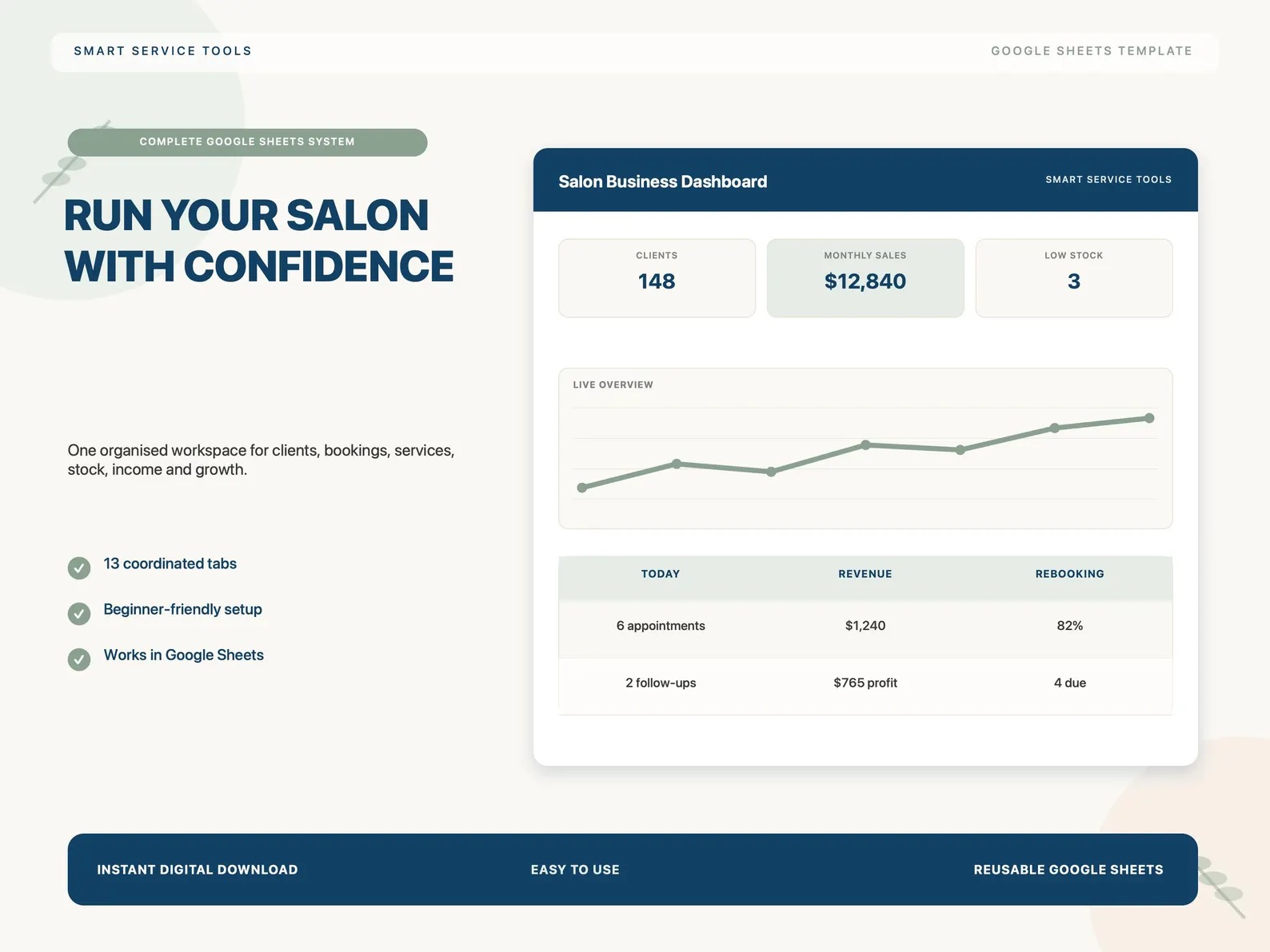Click the "6 appointments" table cell
This screenshot has height=952, width=1270.
[661, 626]
